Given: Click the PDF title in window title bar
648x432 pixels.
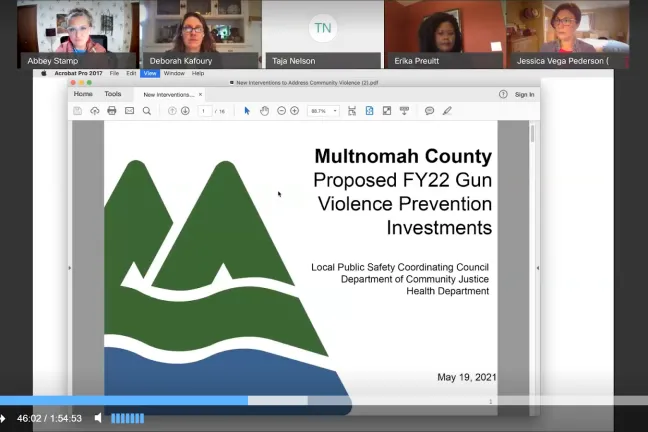Looking at the screenshot, I should [x=307, y=83].
